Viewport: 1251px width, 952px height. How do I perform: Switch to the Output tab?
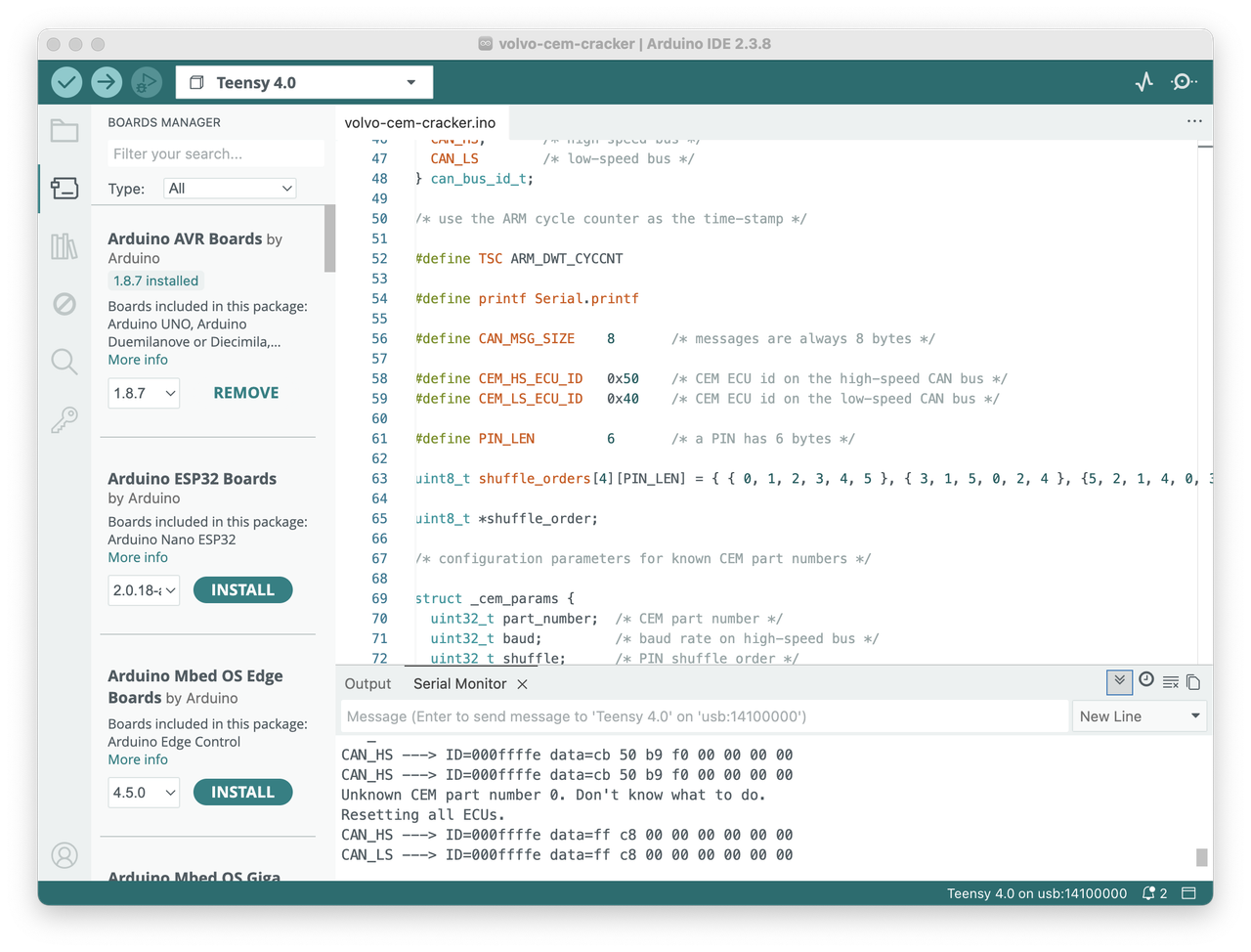point(367,684)
